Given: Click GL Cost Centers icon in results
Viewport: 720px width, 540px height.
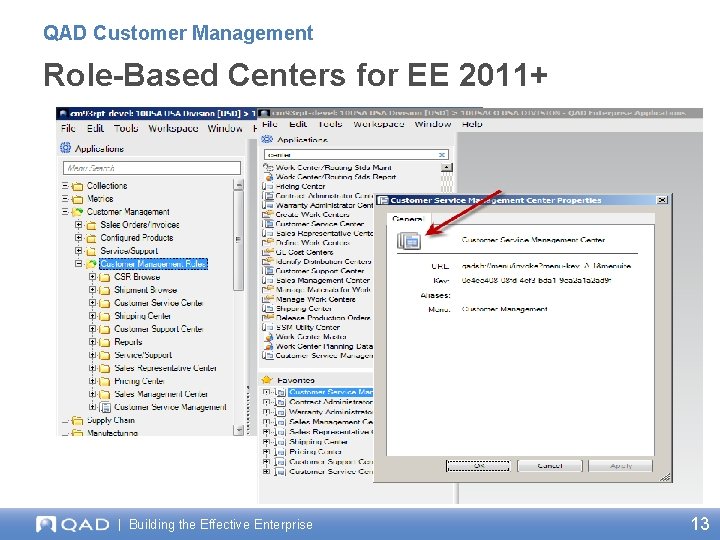Looking at the screenshot, I should [268, 252].
